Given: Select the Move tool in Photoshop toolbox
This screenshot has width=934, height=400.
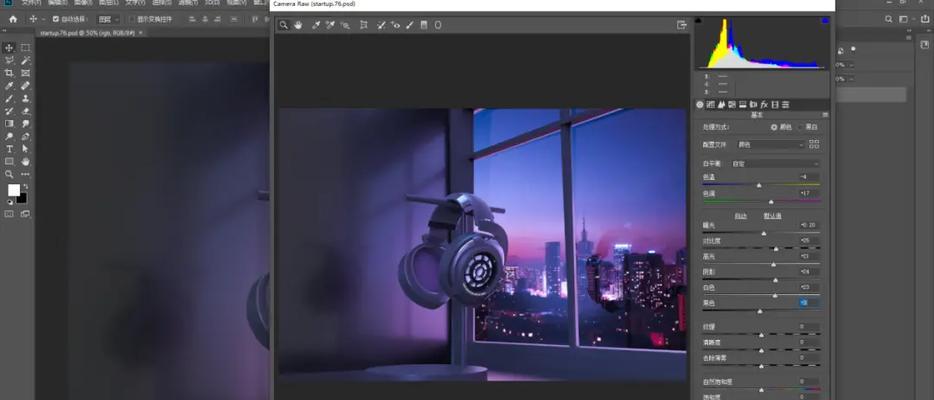Looking at the screenshot, I should [x=9, y=47].
